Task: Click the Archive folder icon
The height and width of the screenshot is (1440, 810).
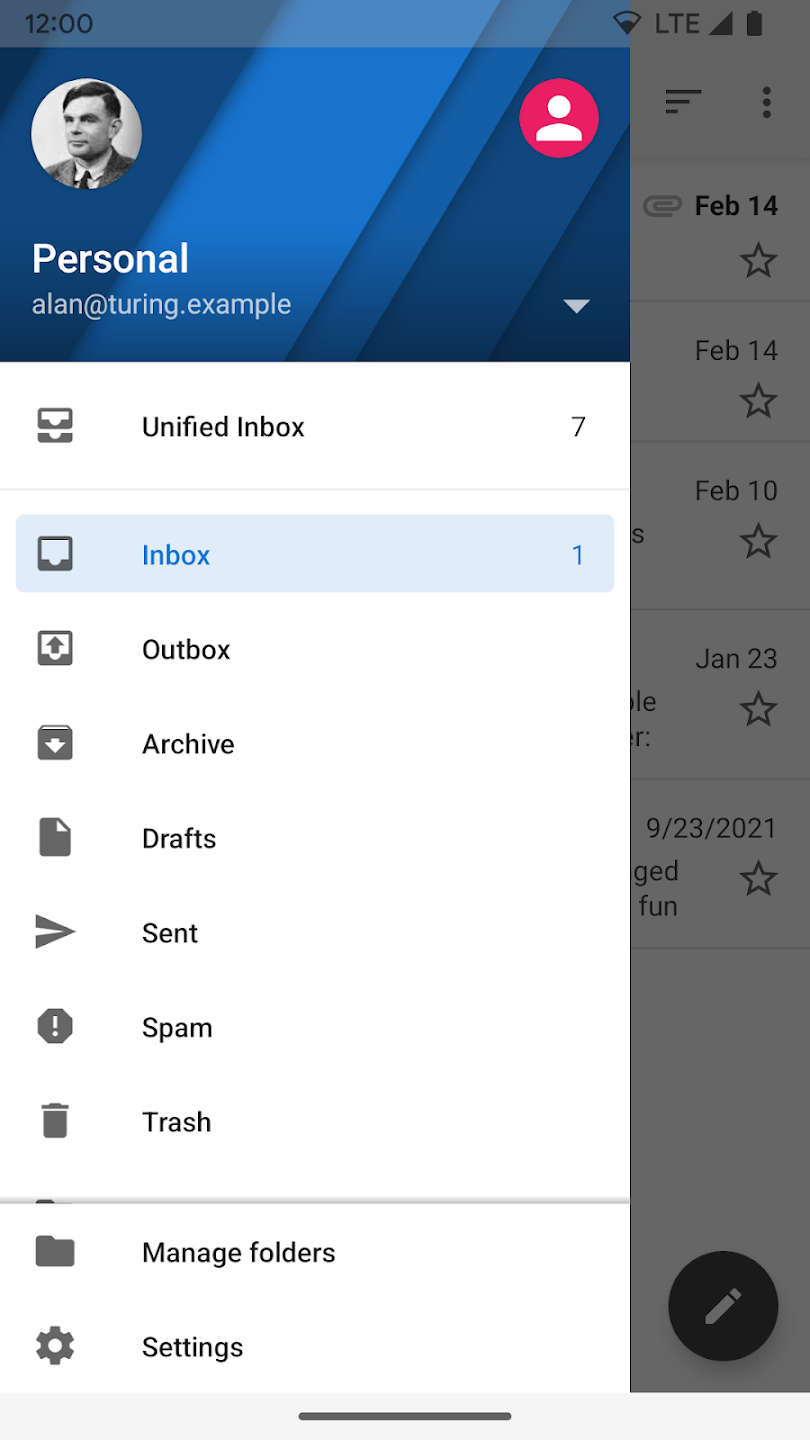Action: (55, 743)
